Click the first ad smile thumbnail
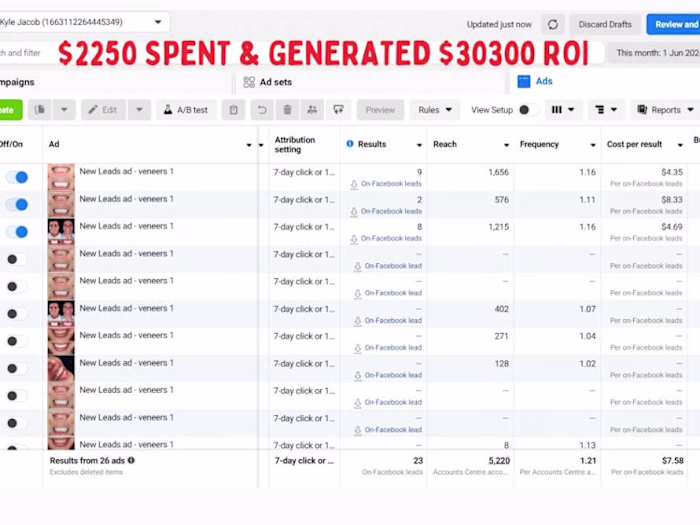This screenshot has height=525, width=700. coord(61,177)
